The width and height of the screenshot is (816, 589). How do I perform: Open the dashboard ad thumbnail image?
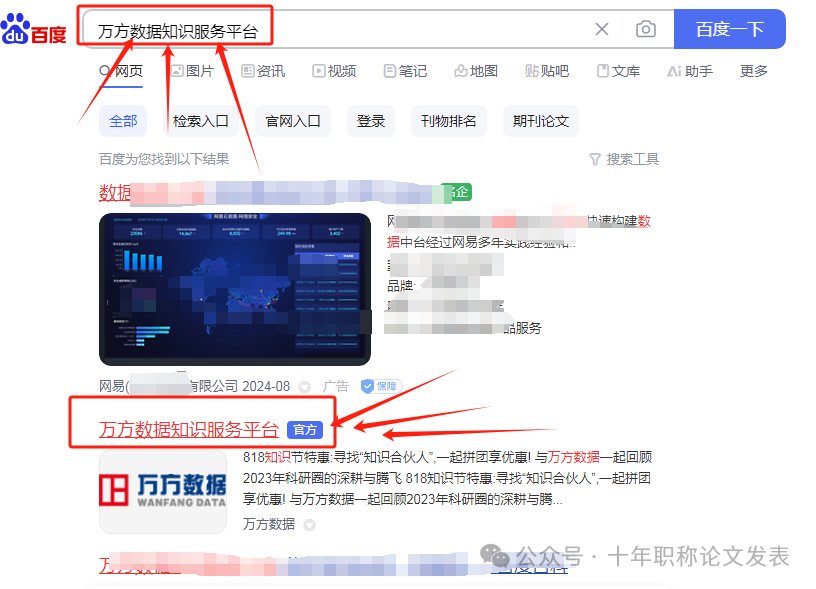click(235, 289)
